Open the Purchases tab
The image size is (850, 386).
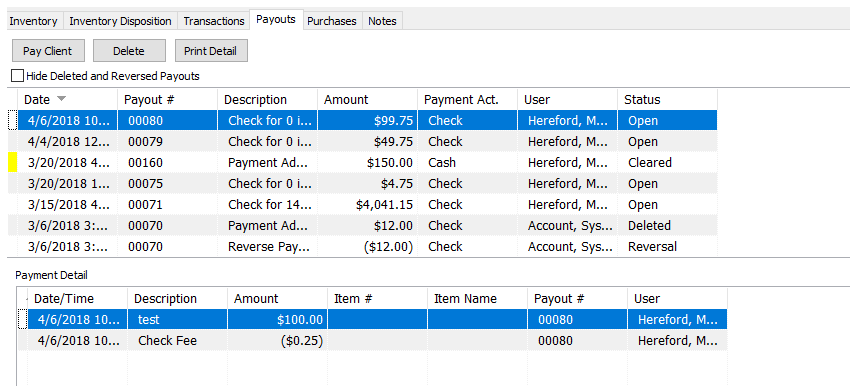332,21
